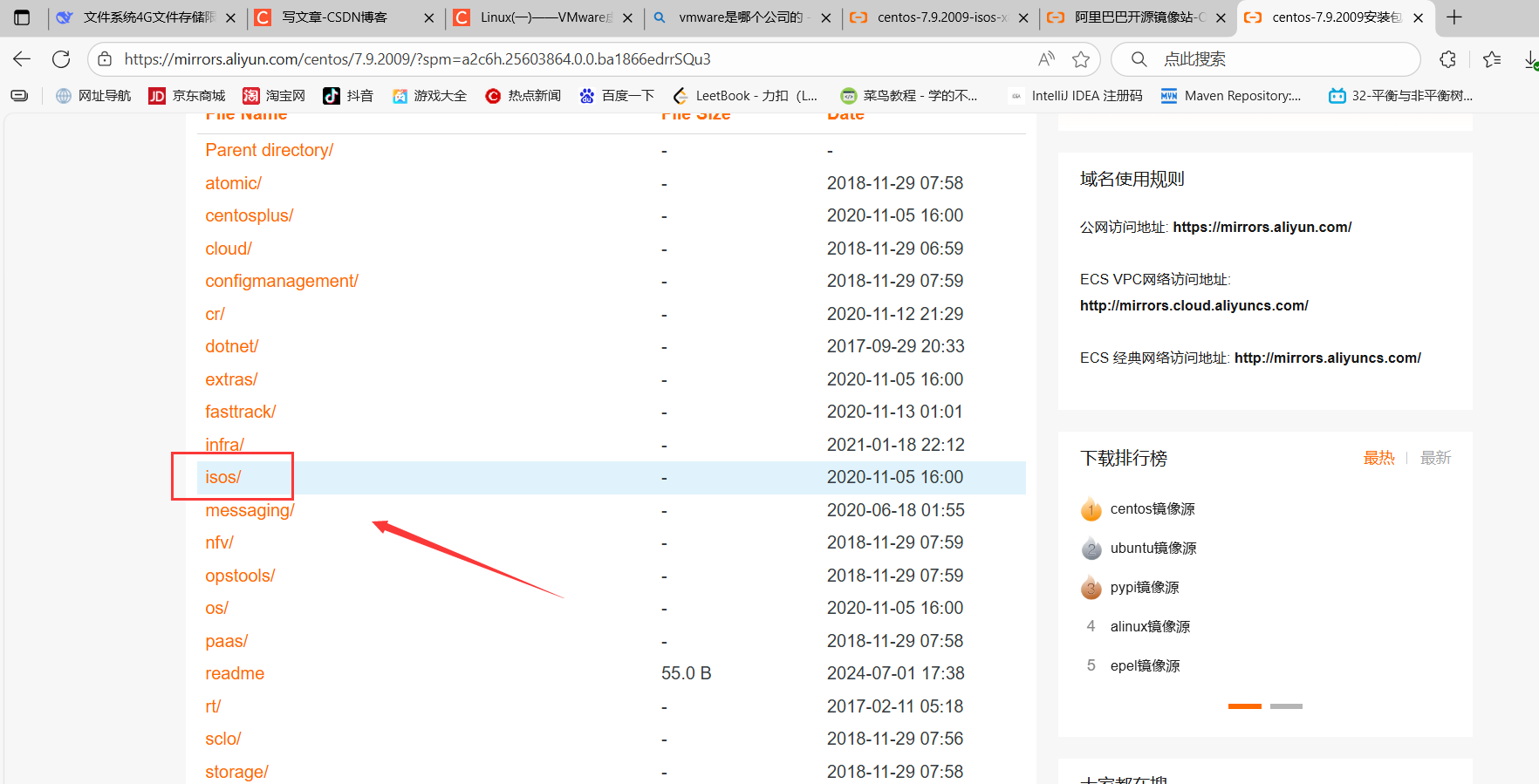Open the centosplus/ directory

[250, 215]
